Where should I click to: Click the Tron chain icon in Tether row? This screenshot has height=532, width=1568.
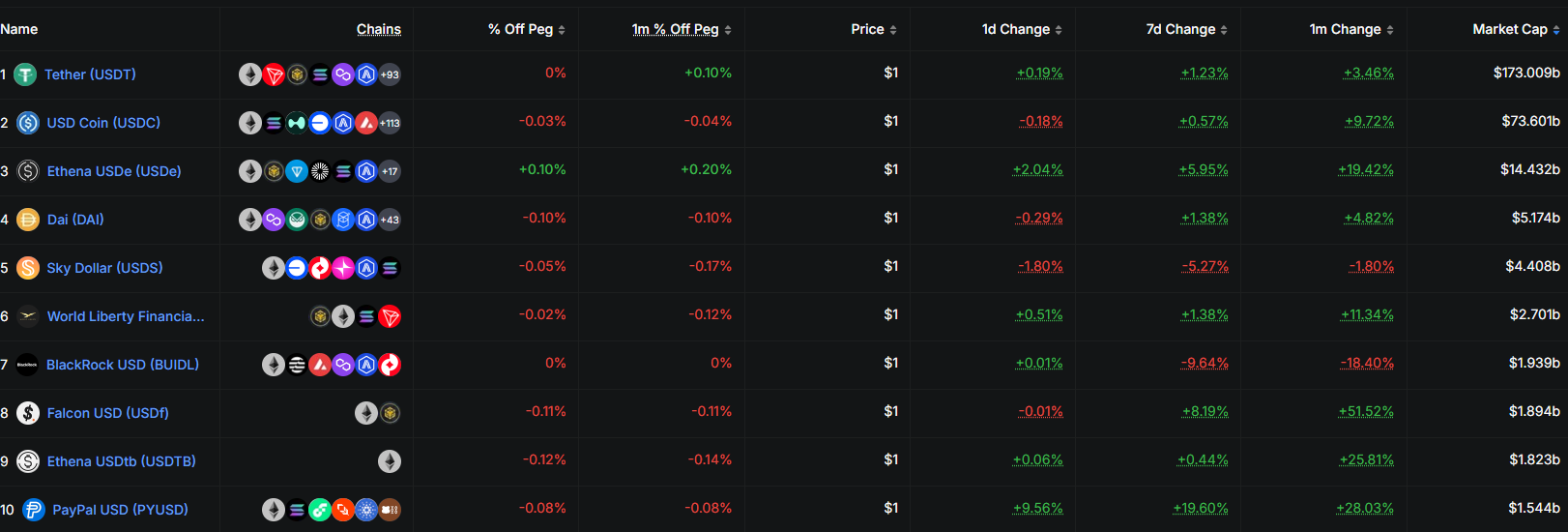point(274,74)
